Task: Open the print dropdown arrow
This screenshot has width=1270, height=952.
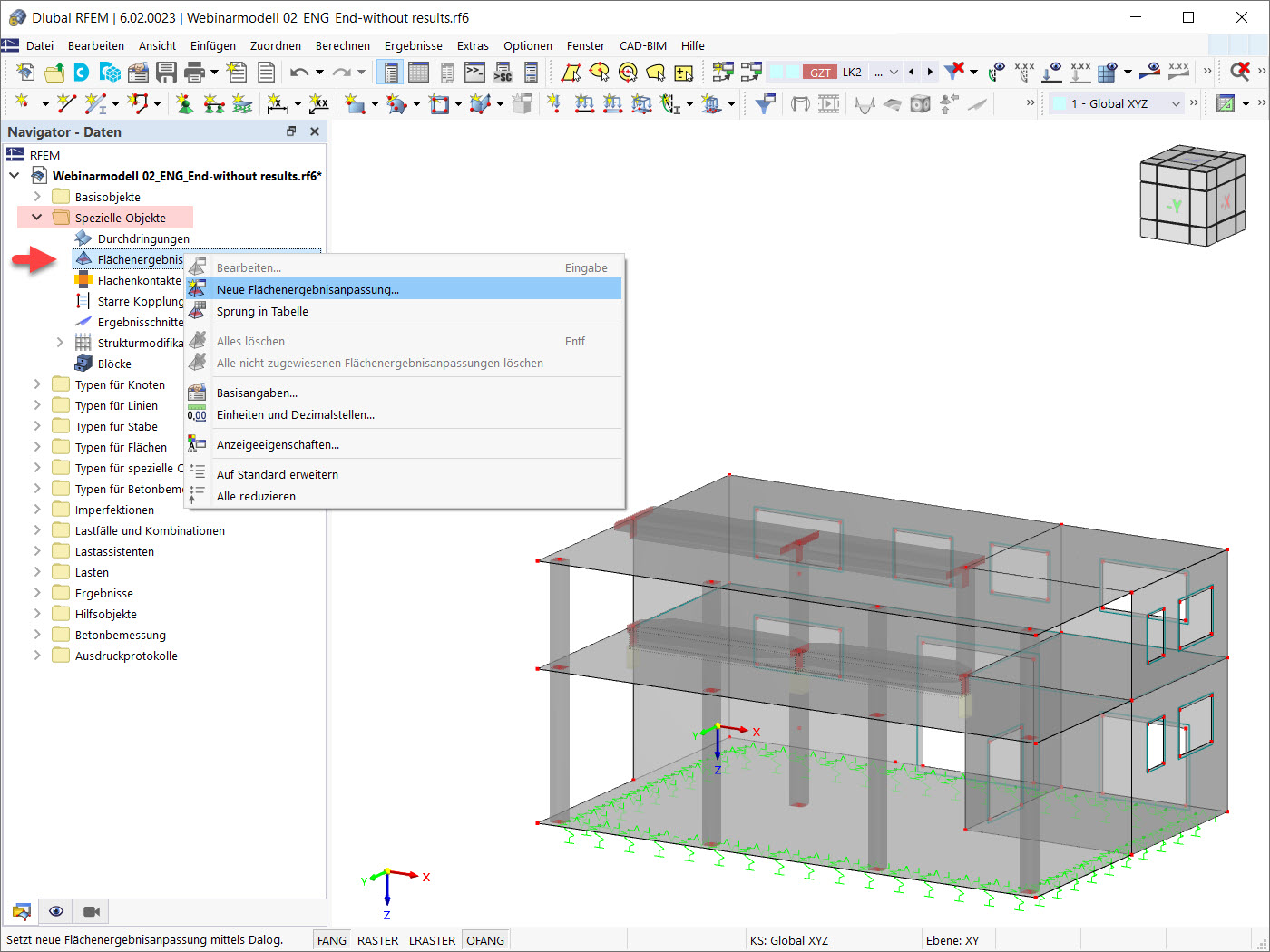Action: [x=215, y=73]
